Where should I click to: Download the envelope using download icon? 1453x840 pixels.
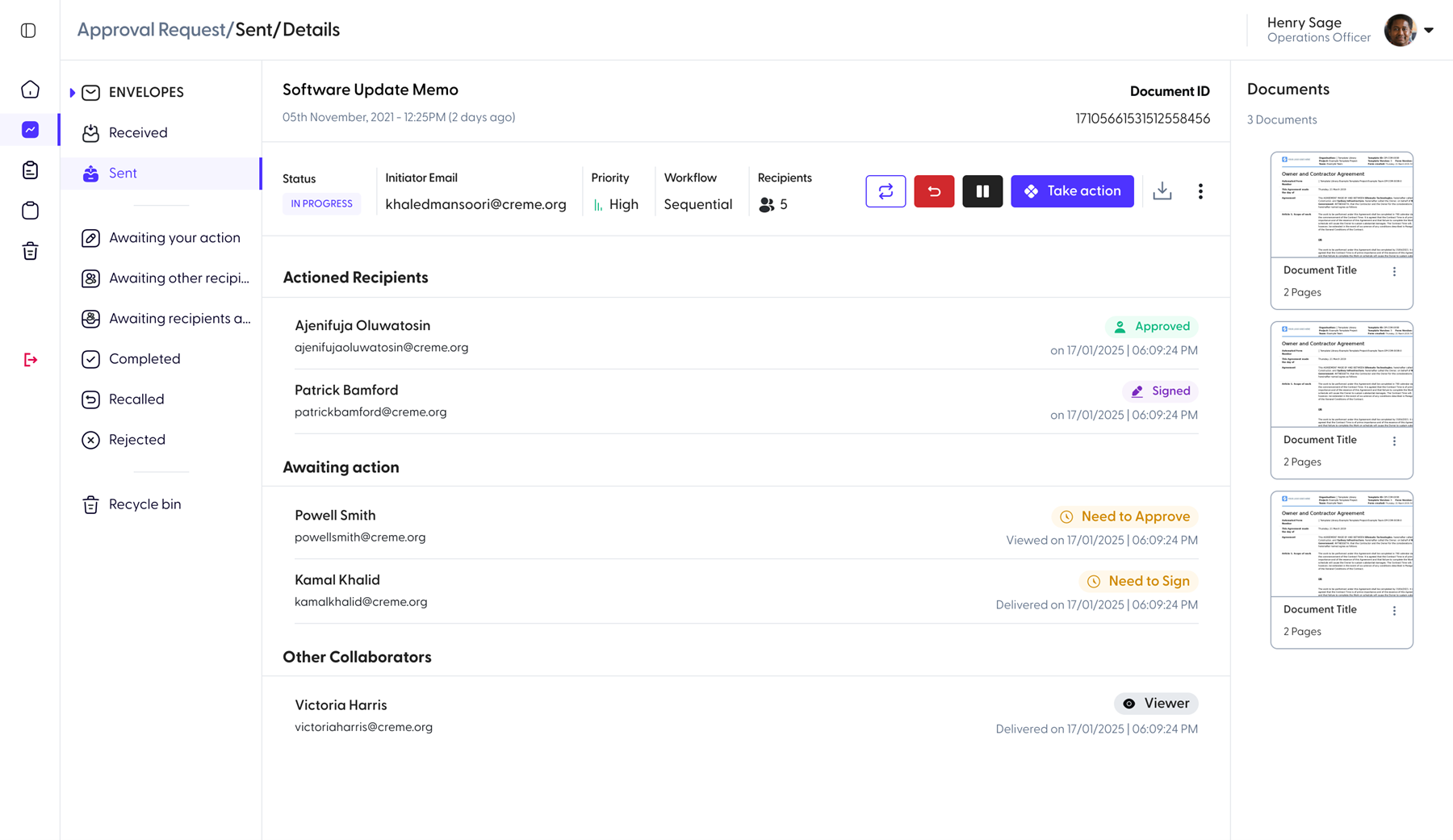(1162, 191)
